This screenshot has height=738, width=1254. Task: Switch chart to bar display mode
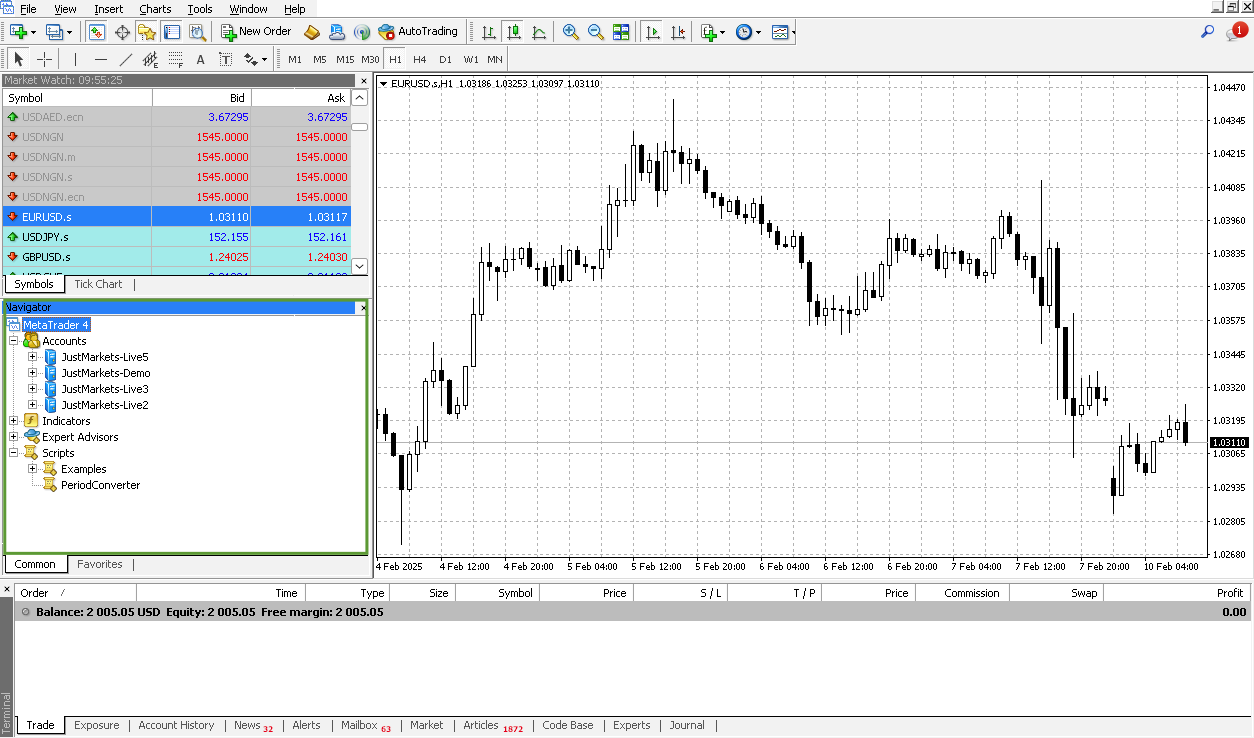click(491, 31)
